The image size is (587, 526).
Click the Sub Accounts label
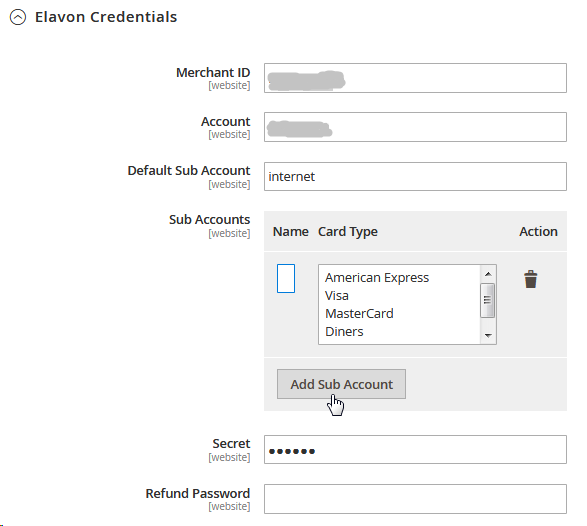click(x=209, y=219)
